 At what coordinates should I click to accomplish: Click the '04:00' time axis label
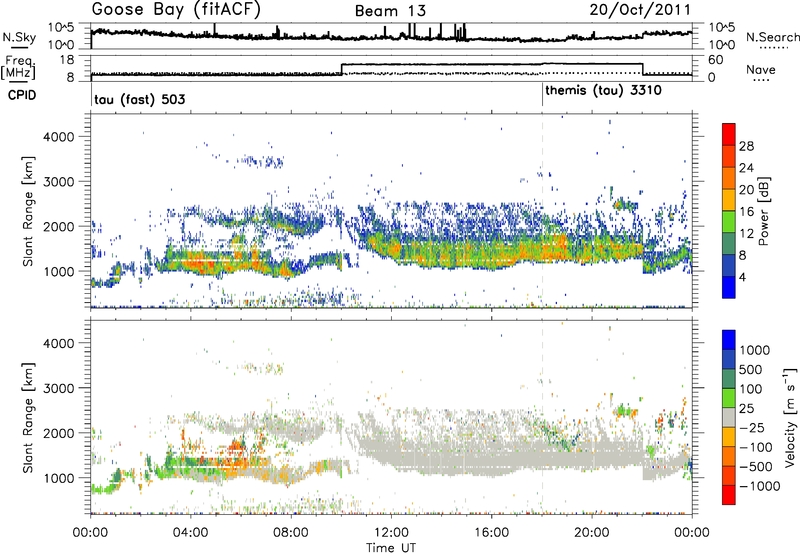191,533
